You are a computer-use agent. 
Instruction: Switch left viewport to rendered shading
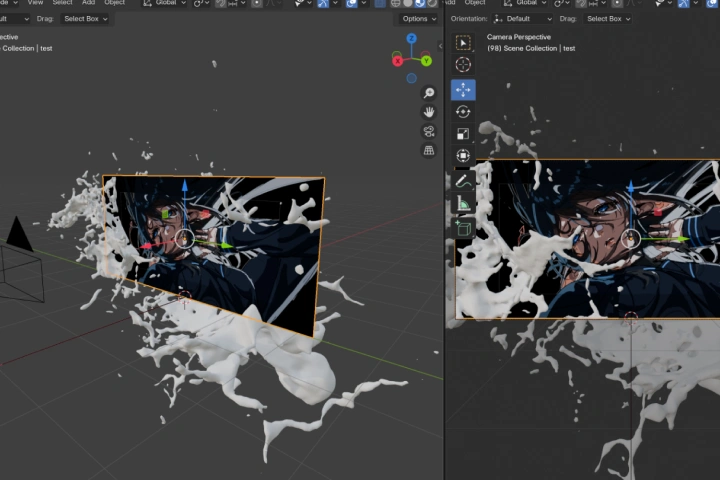coord(432,4)
